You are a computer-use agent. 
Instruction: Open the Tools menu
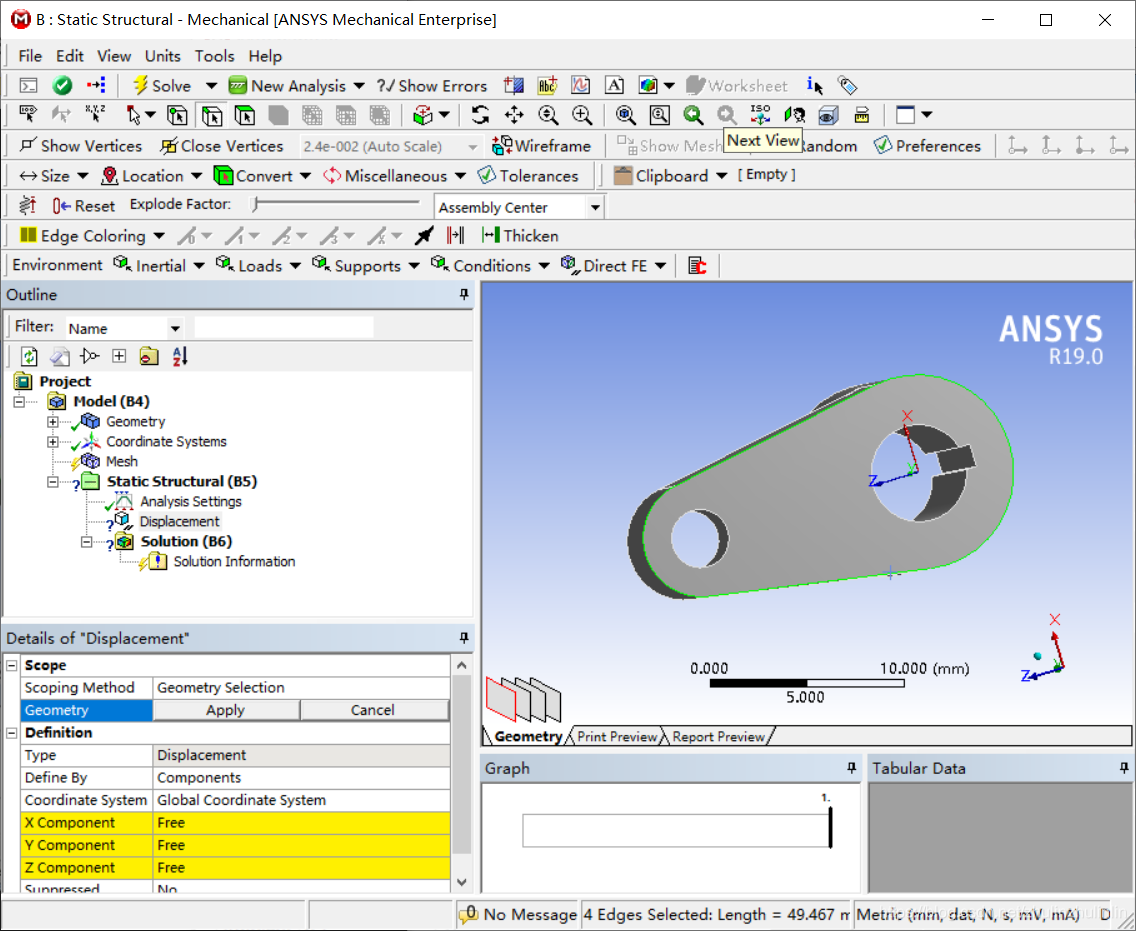(x=214, y=56)
